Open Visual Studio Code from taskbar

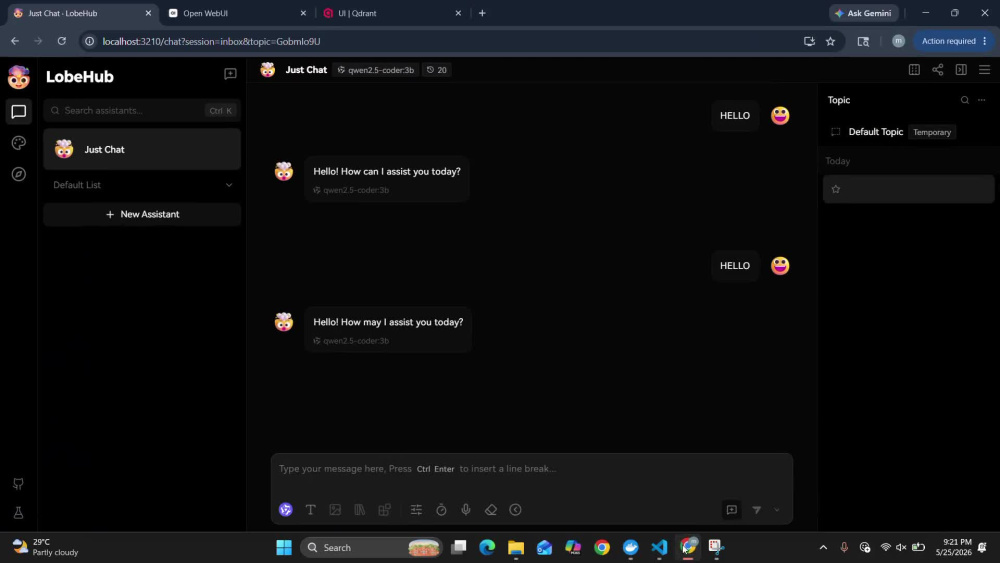(659, 547)
